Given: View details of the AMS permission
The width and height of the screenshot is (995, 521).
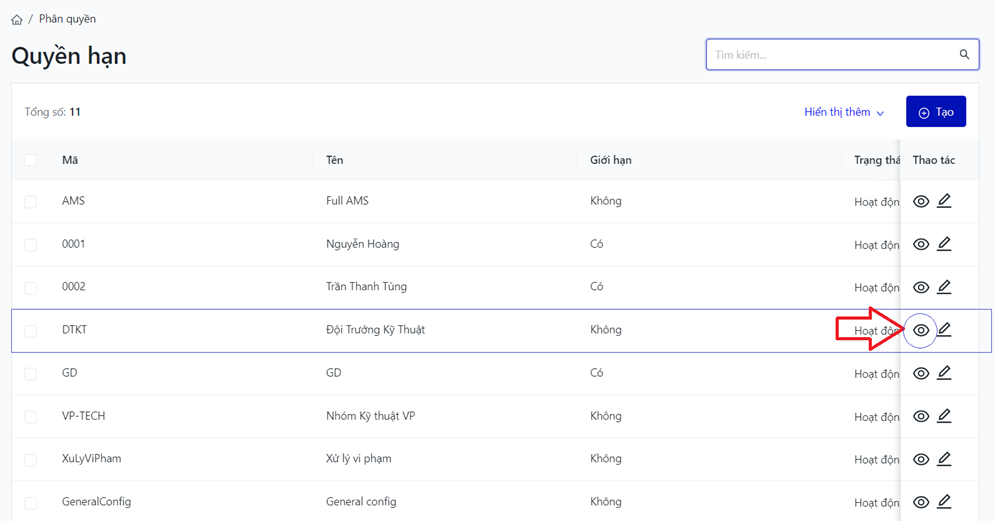Looking at the screenshot, I should point(921,202).
